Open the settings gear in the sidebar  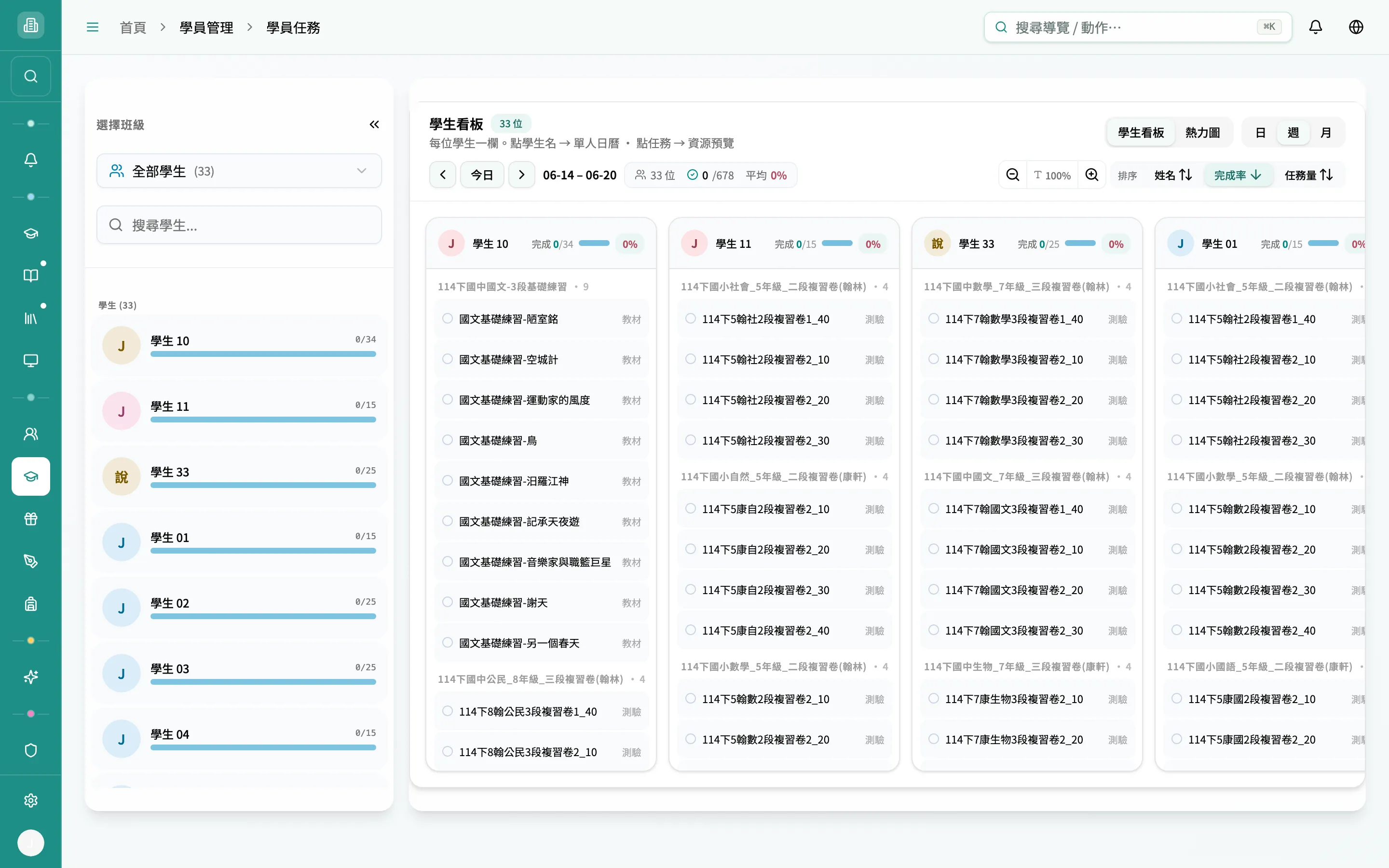31,800
